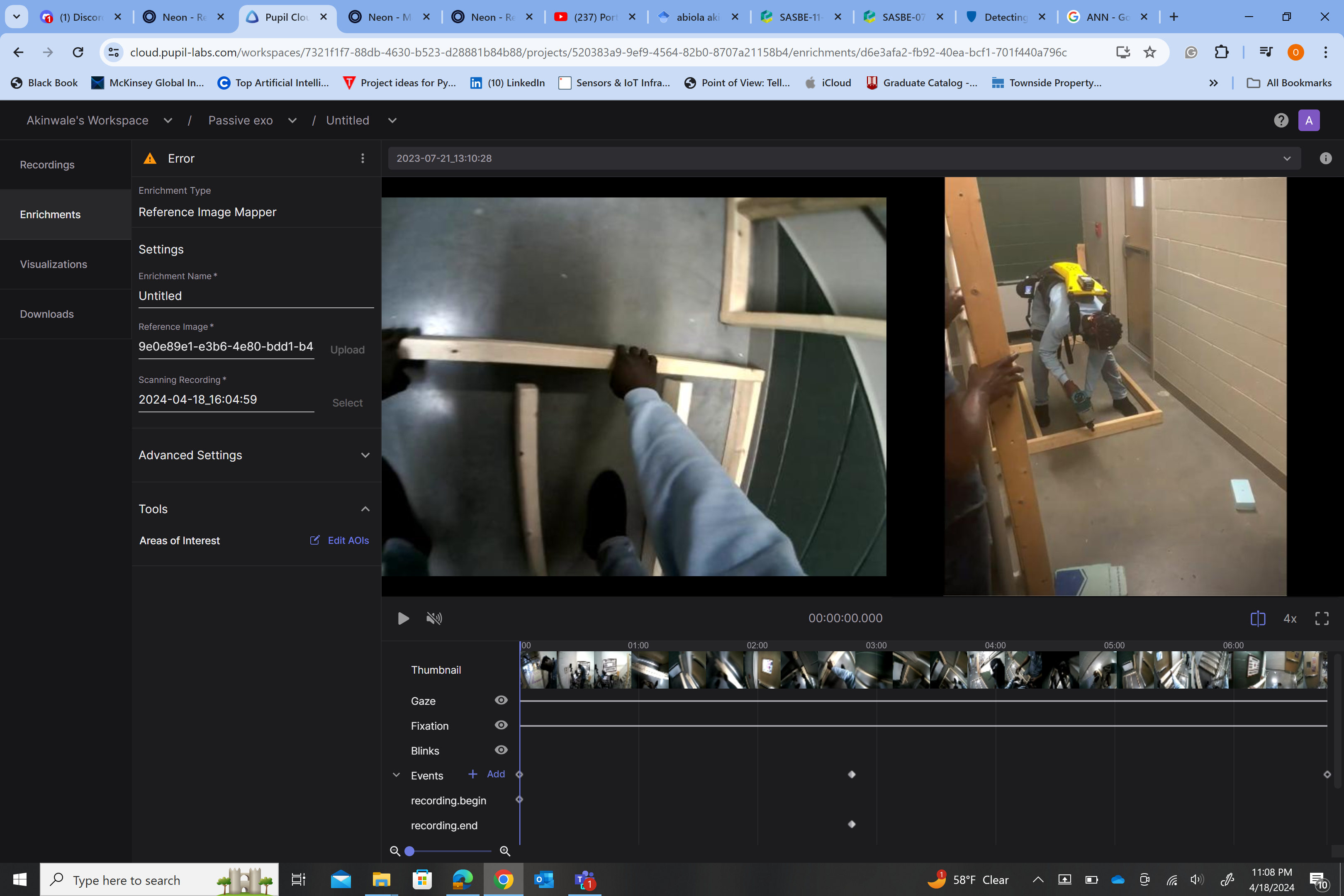Viewport: 1344px width, 896px height.
Task: Open the recording selector dropdown
Action: [x=844, y=158]
